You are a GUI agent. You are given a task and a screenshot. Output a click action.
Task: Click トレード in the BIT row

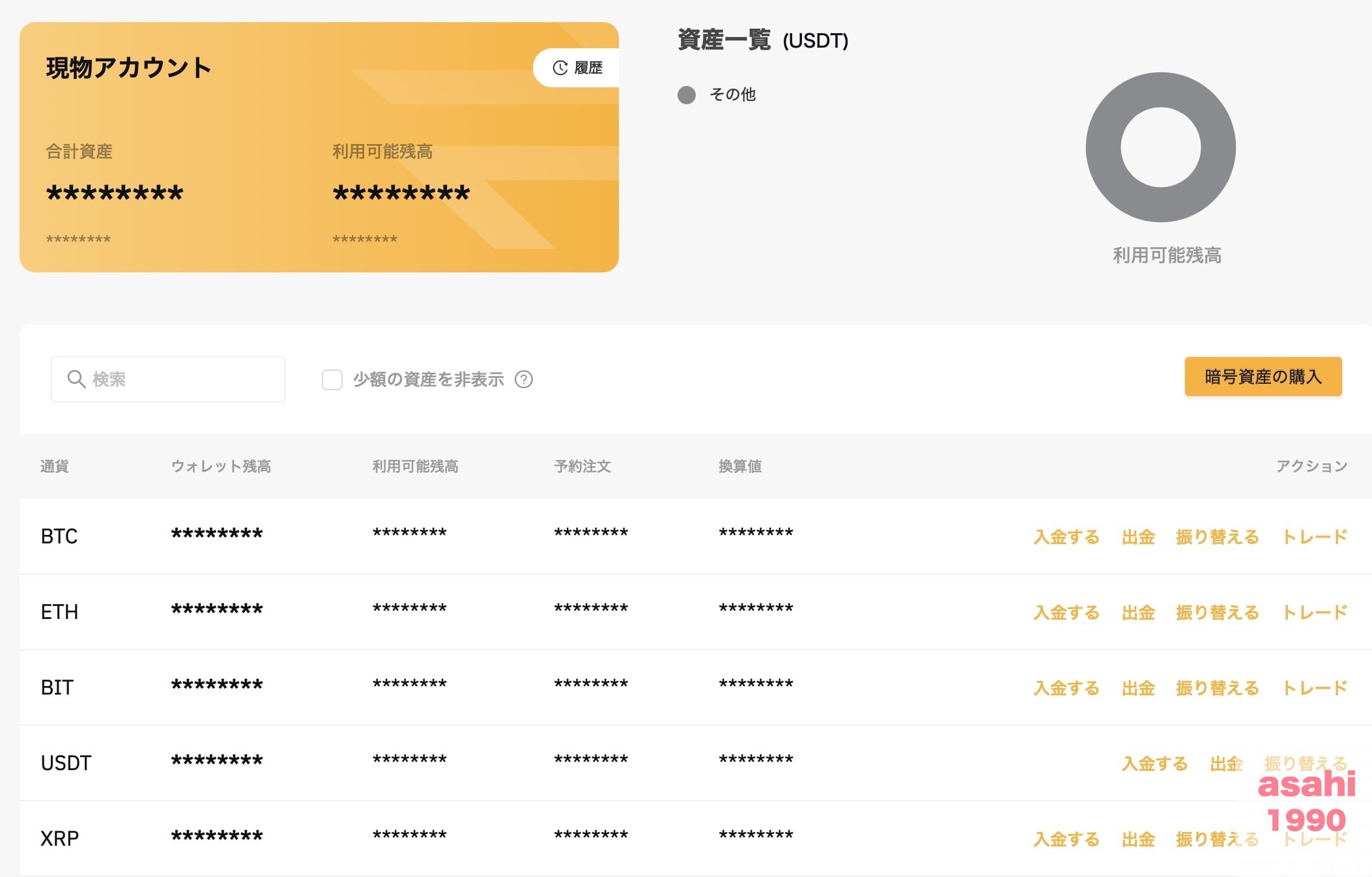1315,688
